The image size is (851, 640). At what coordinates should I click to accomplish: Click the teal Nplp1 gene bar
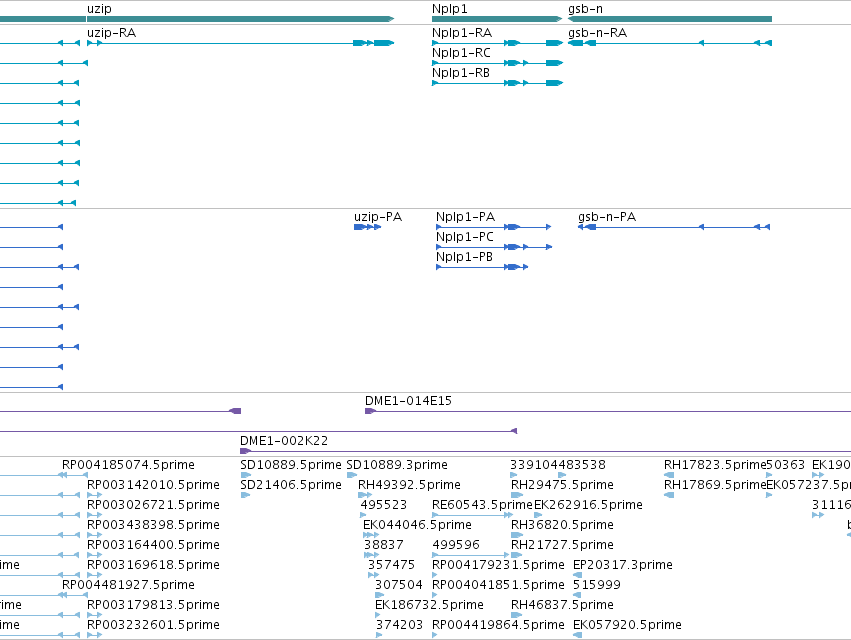pos(497,19)
